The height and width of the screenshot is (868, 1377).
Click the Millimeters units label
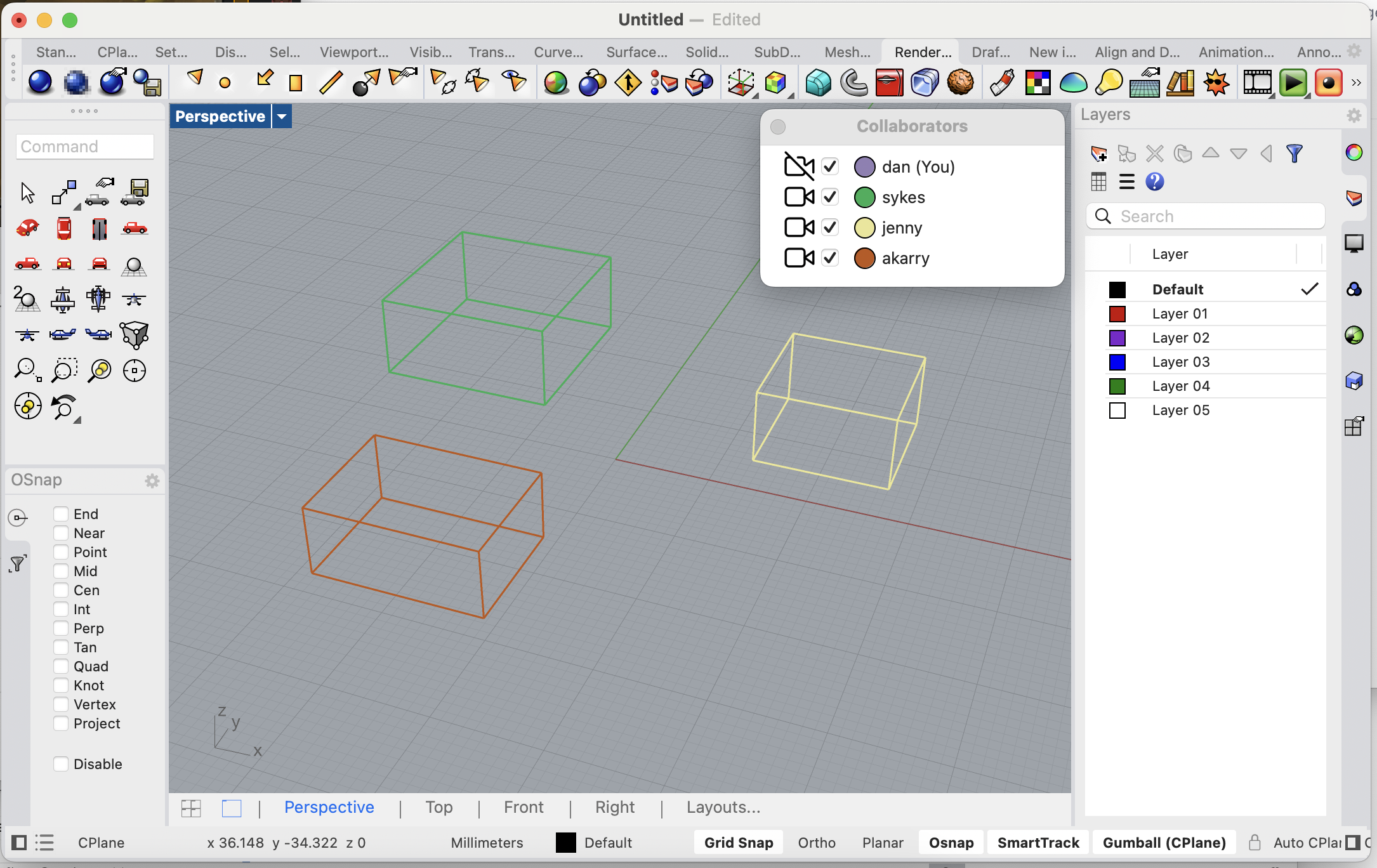(x=487, y=843)
